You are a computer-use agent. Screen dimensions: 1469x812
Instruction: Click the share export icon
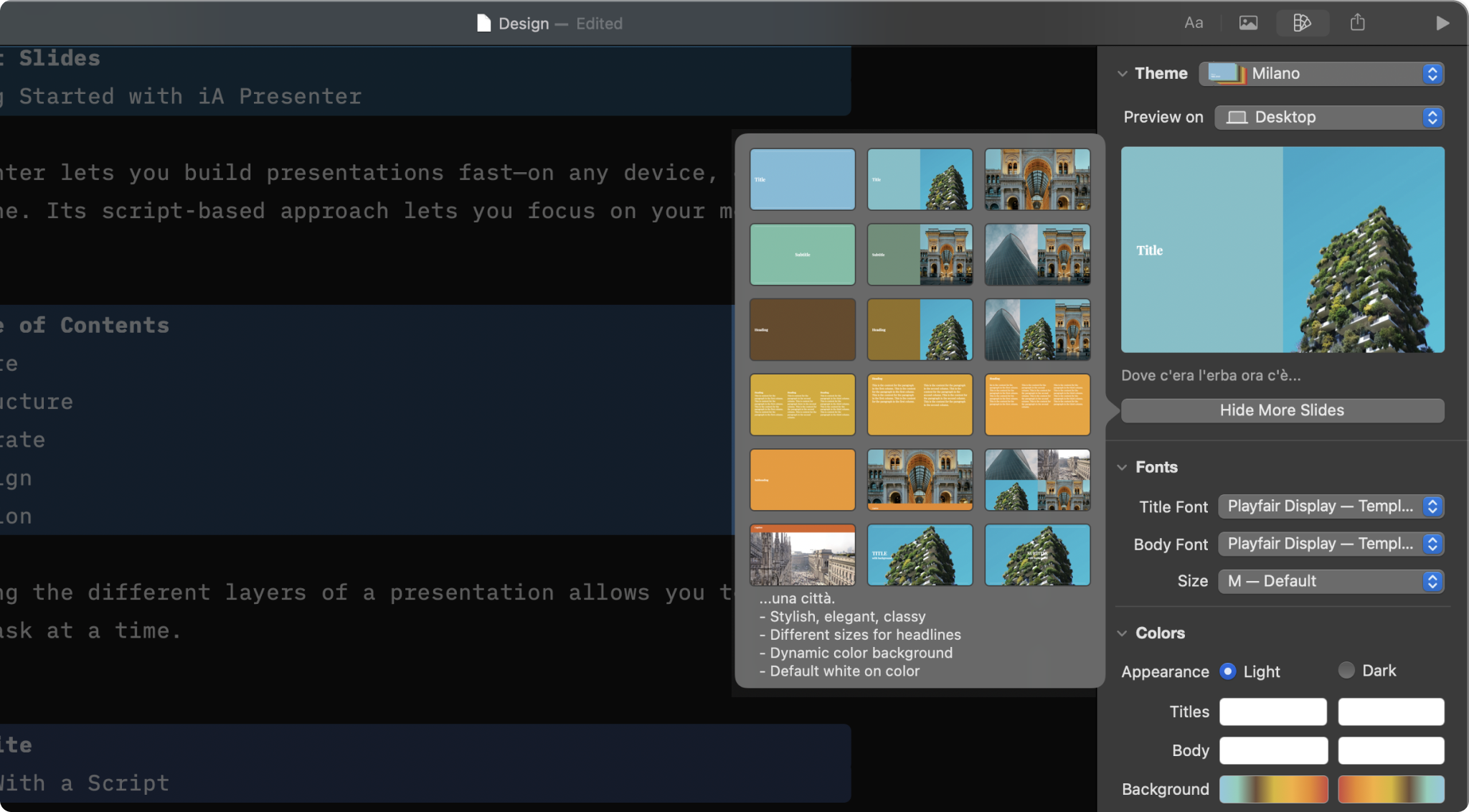[x=1357, y=23]
